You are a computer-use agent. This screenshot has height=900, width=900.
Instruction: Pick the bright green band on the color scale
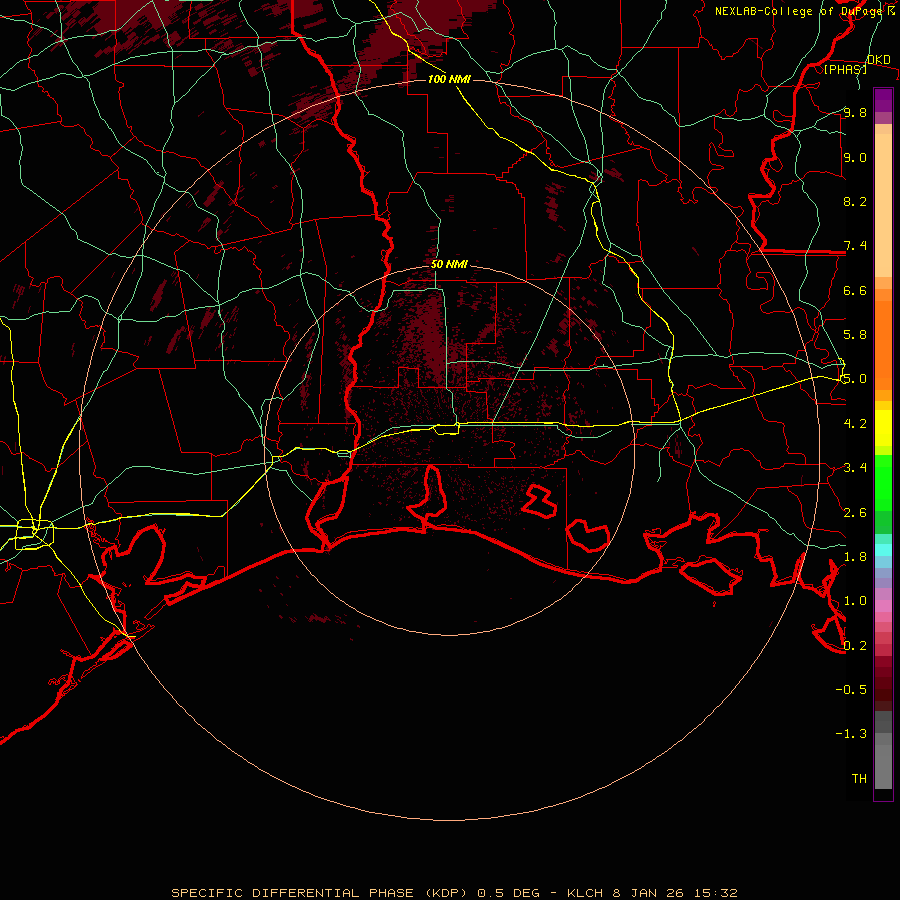click(883, 482)
